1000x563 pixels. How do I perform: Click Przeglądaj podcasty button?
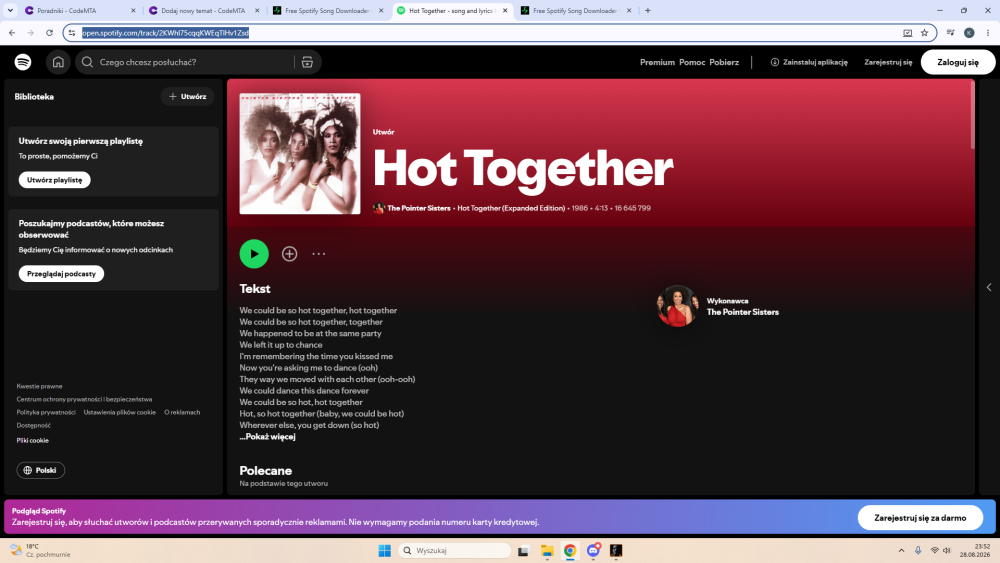61,274
